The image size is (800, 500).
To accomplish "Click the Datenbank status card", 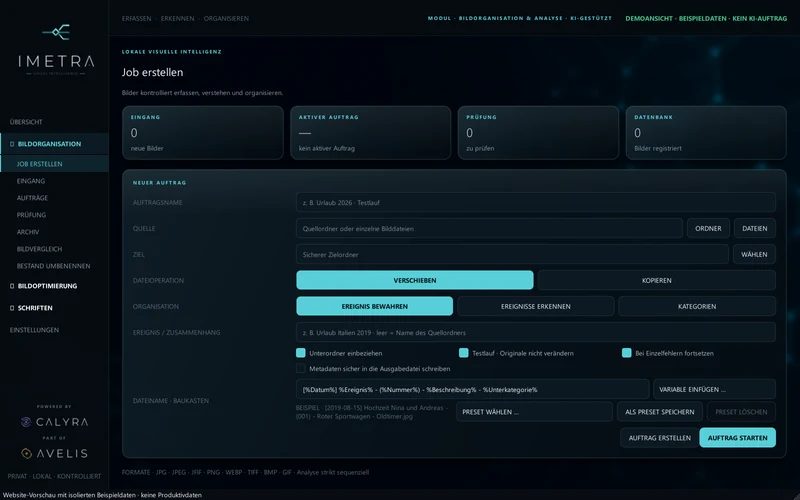I will (x=706, y=133).
